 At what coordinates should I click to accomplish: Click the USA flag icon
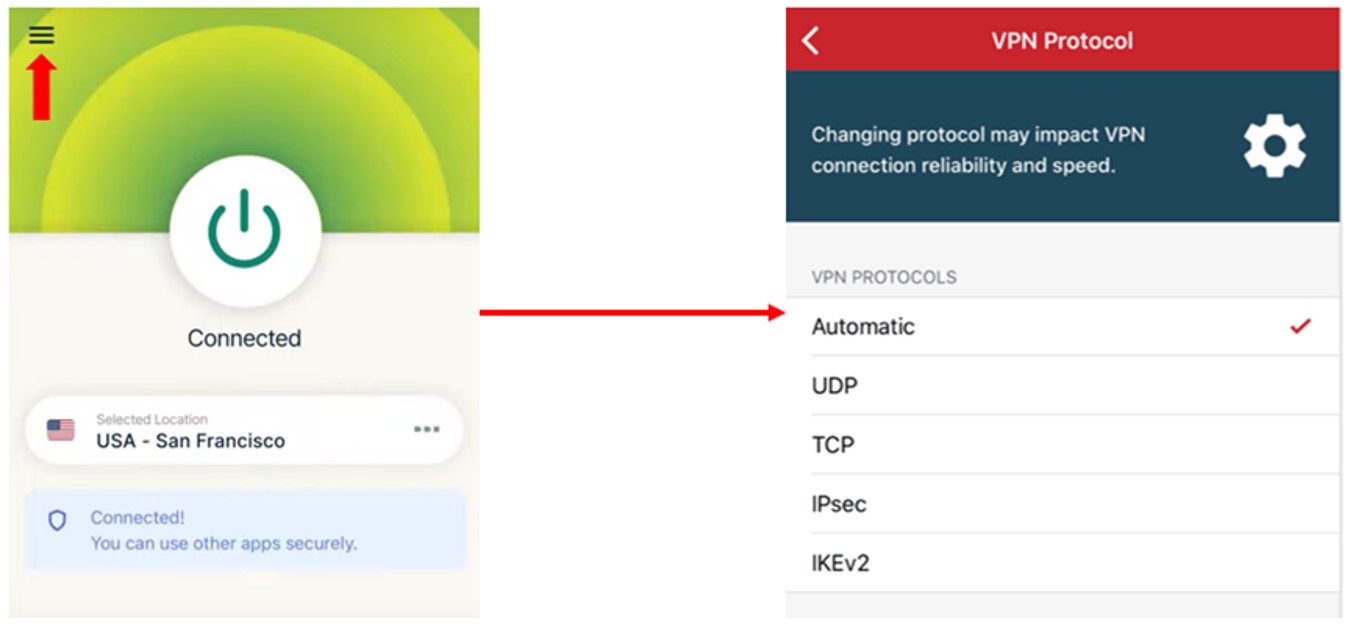click(60, 428)
